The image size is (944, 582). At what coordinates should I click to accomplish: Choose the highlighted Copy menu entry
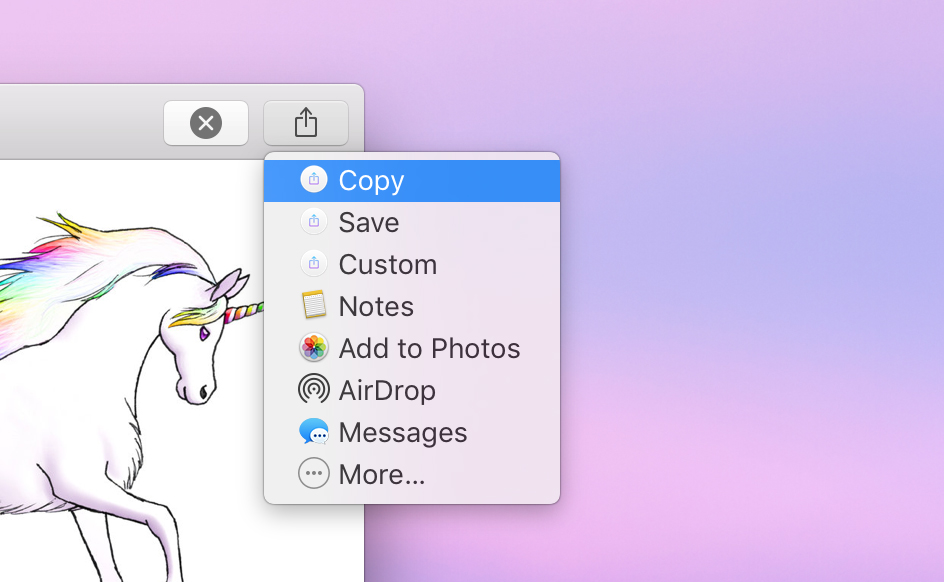[x=371, y=180]
